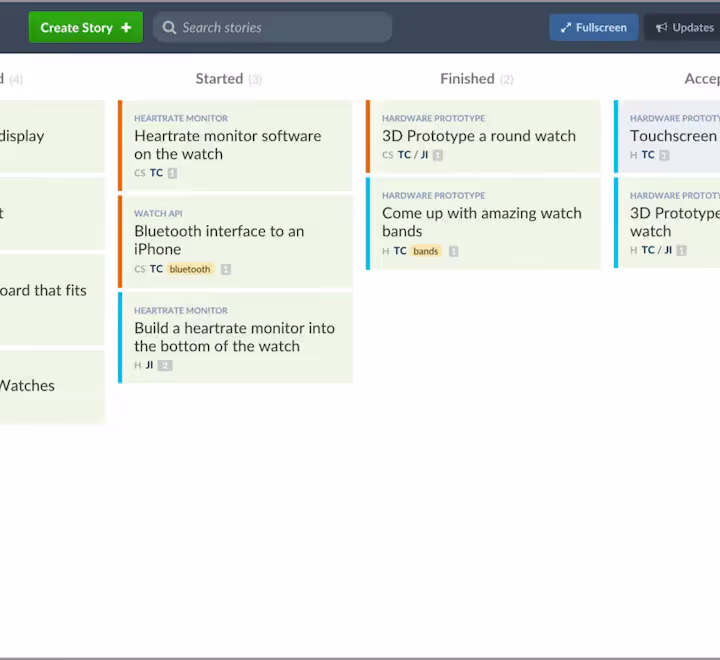The height and width of the screenshot is (660, 720).
Task: Click WATCH API epic label
Action: pyautogui.click(x=158, y=214)
